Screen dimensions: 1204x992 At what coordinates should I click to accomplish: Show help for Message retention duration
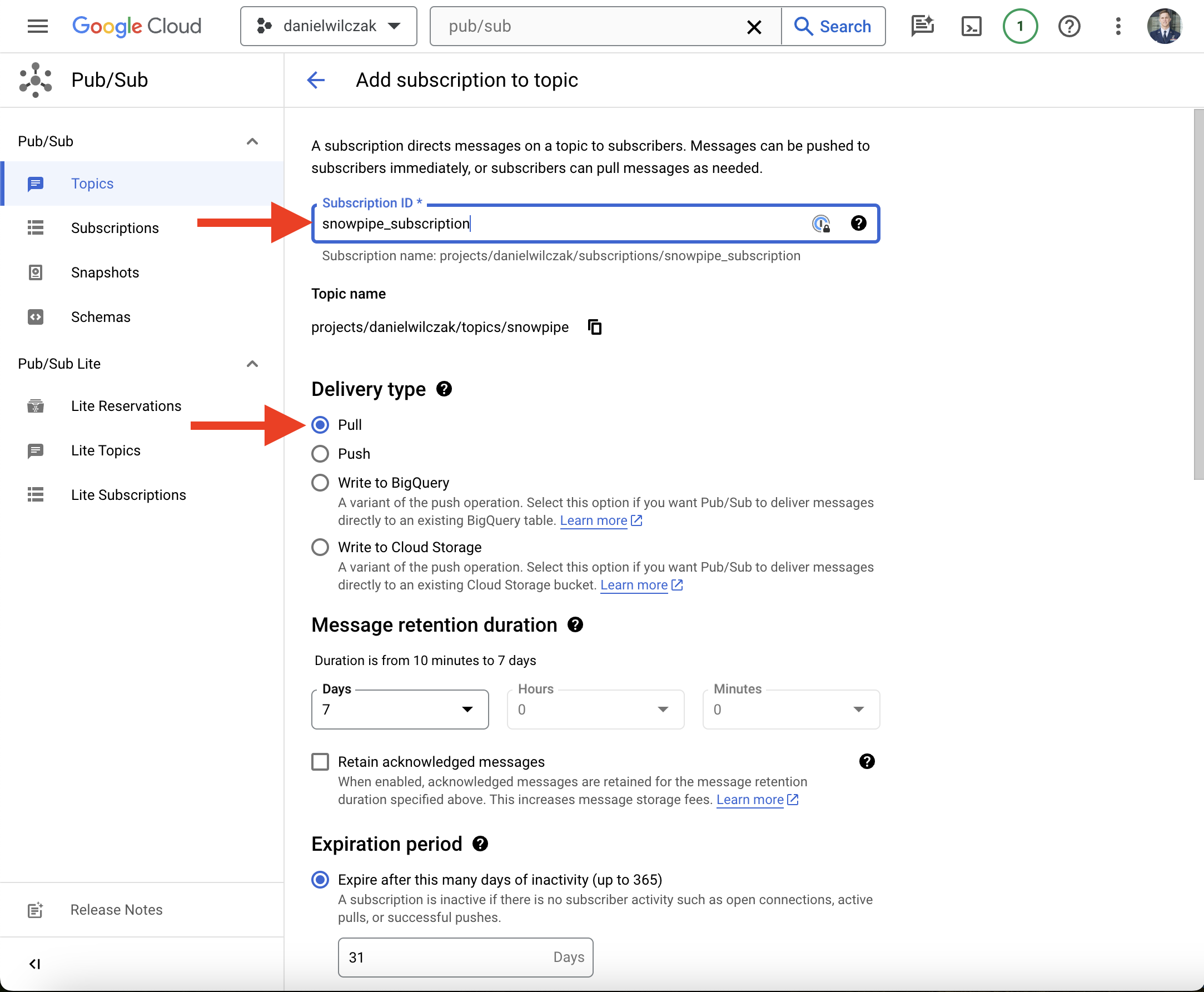tap(575, 624)
